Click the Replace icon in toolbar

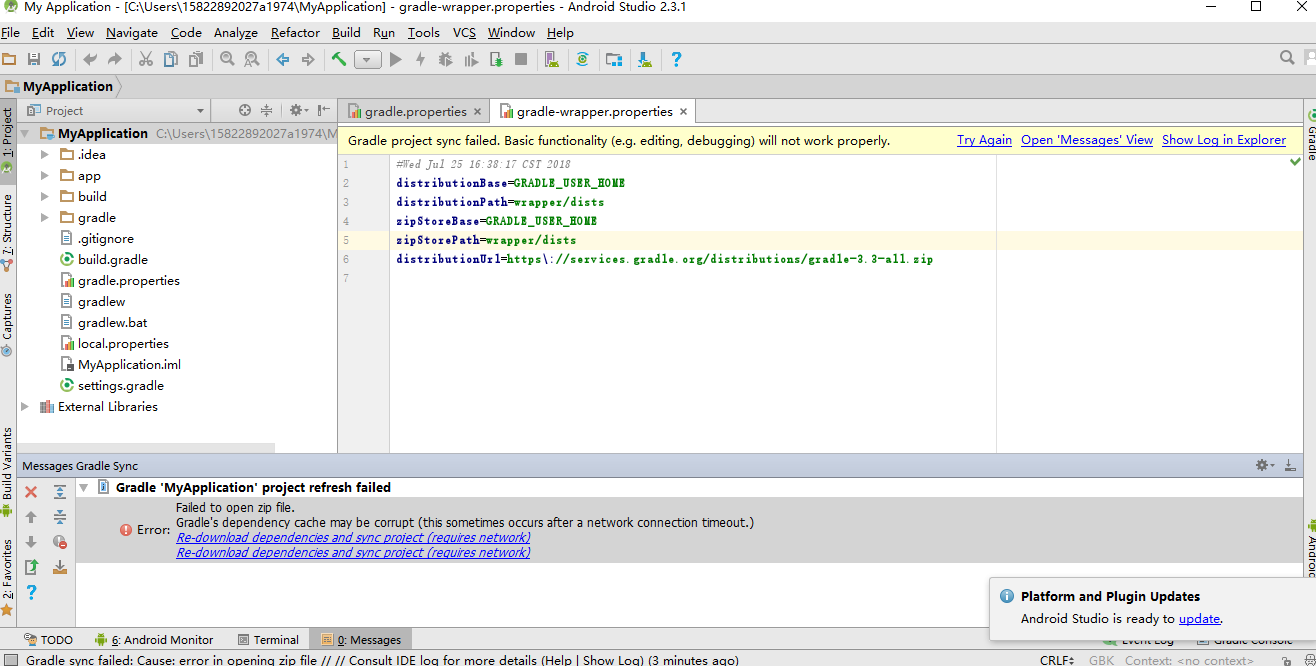click(x=251, y=60)
